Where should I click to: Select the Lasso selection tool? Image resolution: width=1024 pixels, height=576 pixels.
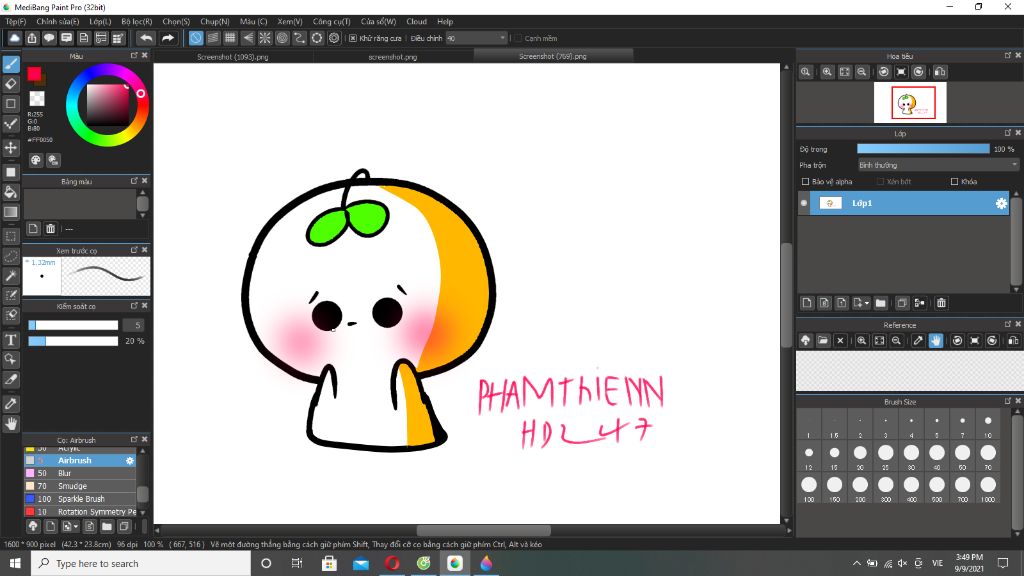pyautogui.click(x=11, y=255)
